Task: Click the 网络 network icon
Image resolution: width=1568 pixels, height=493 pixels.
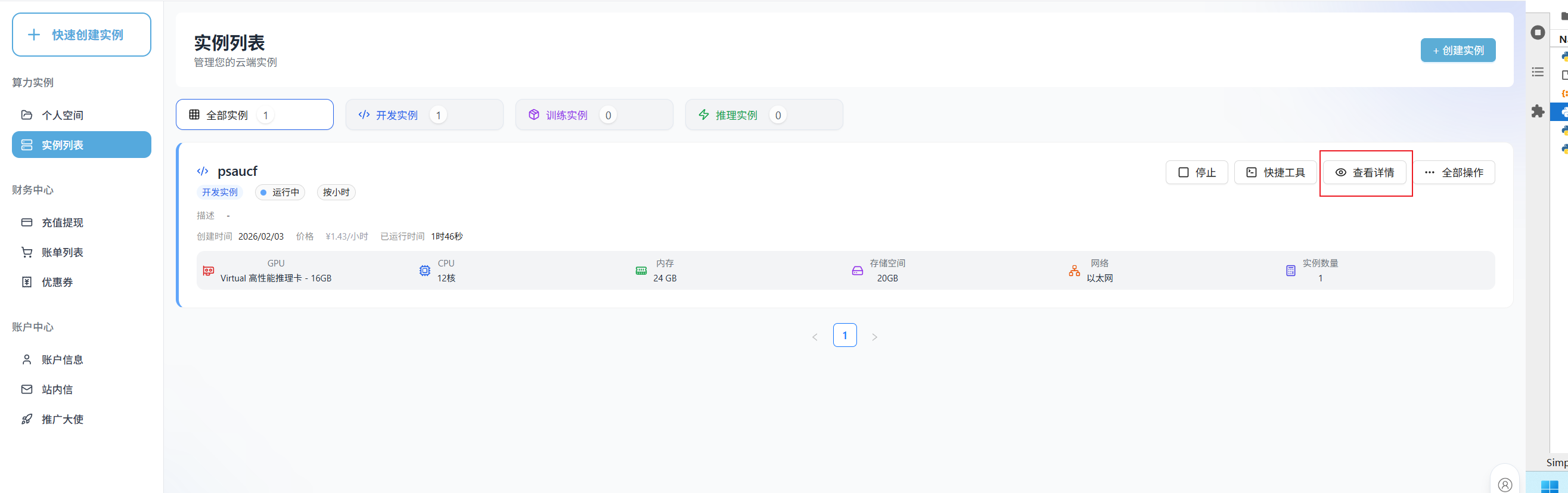Action: [x=1075, y=271]
